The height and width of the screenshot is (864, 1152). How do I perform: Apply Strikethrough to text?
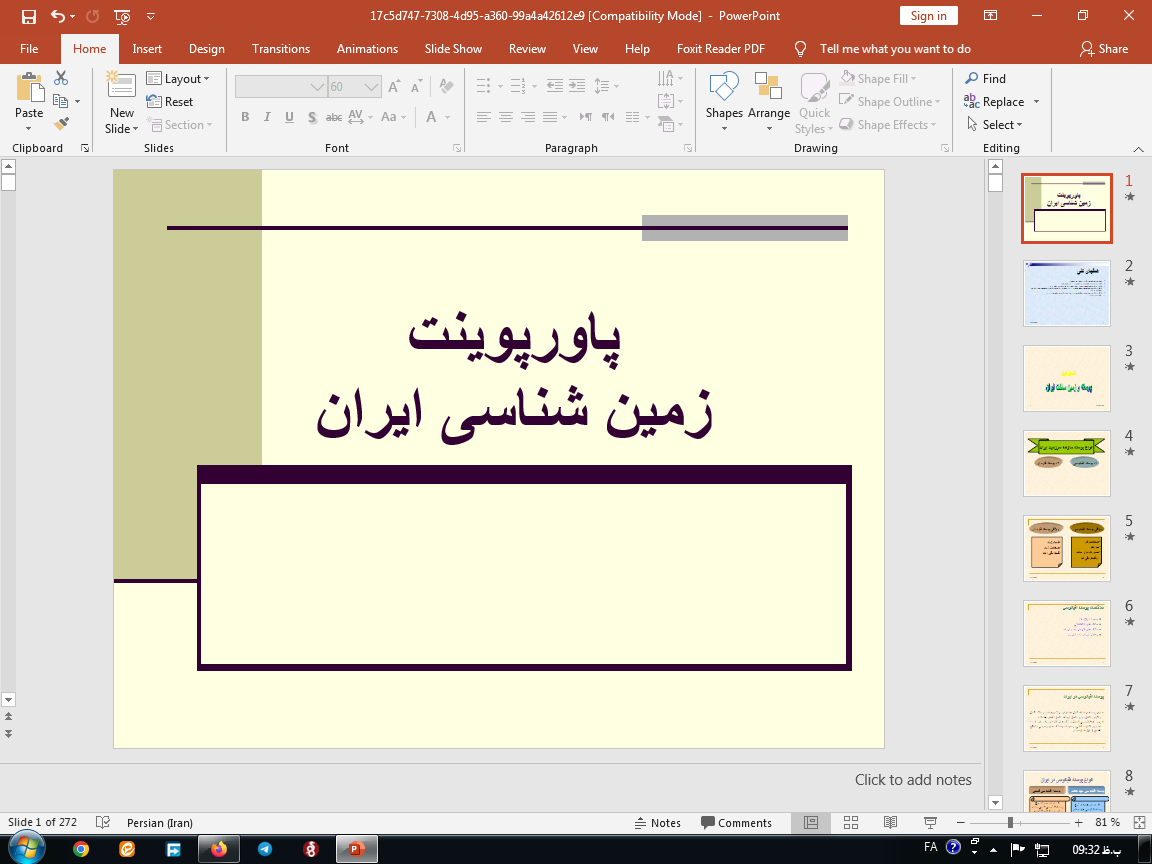click(x=333, y=117)
